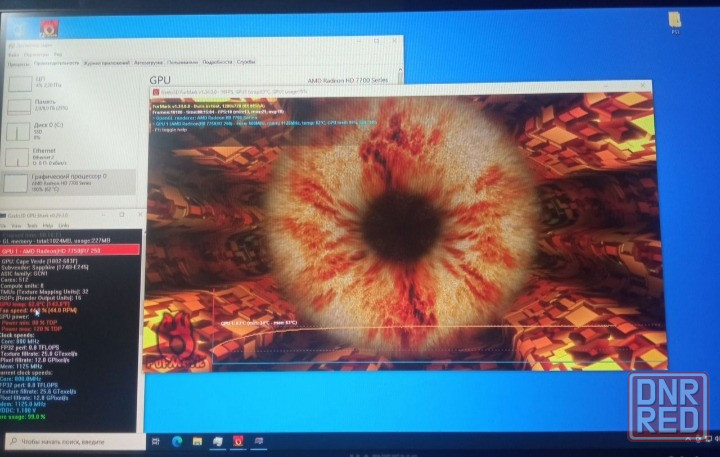Click the FurMark window title bar icon
720x457 pixels.
[x=156, y=92]
